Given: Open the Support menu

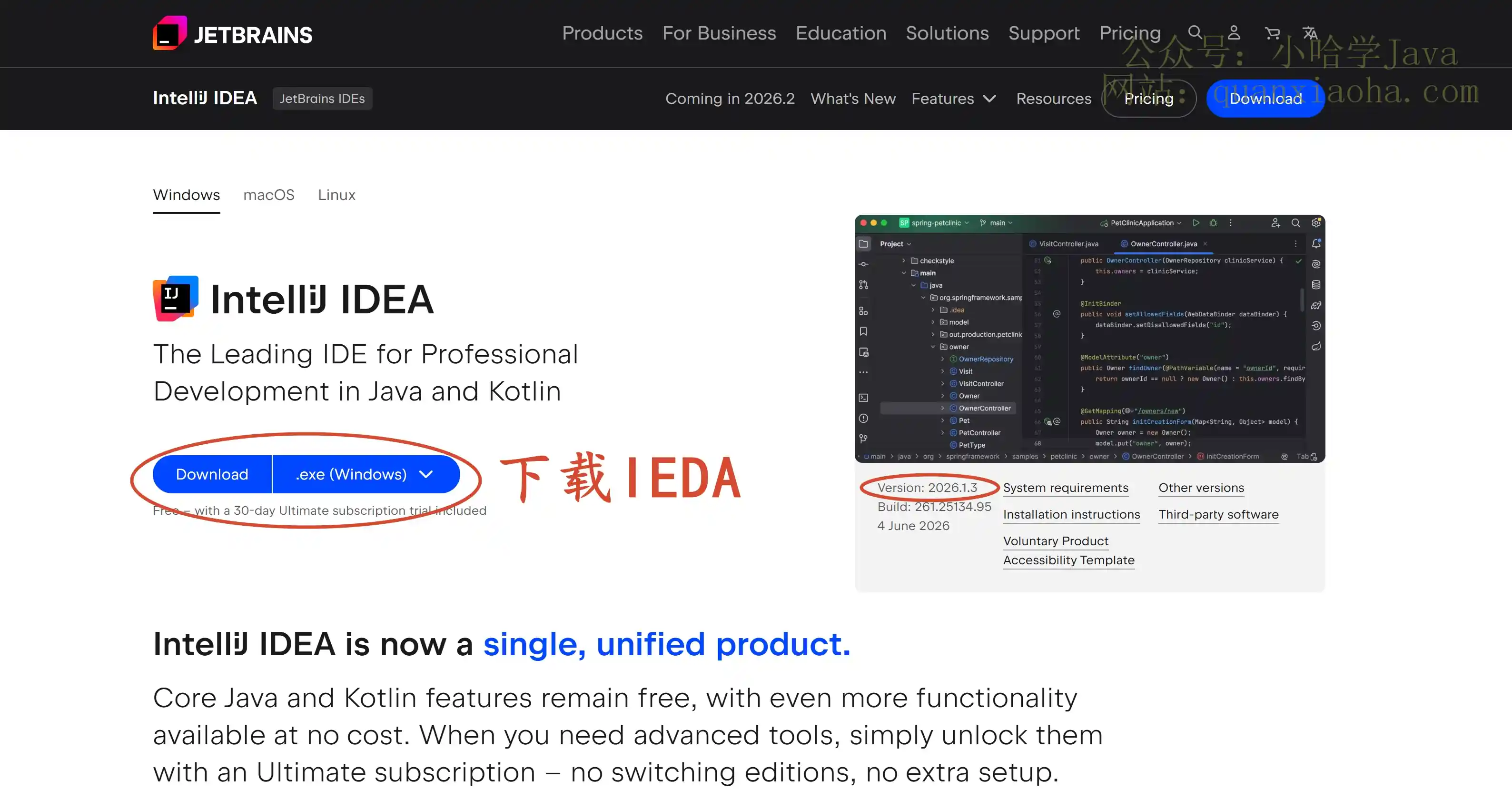Looking at the screenshot, I should click(x=1044, y=33).
